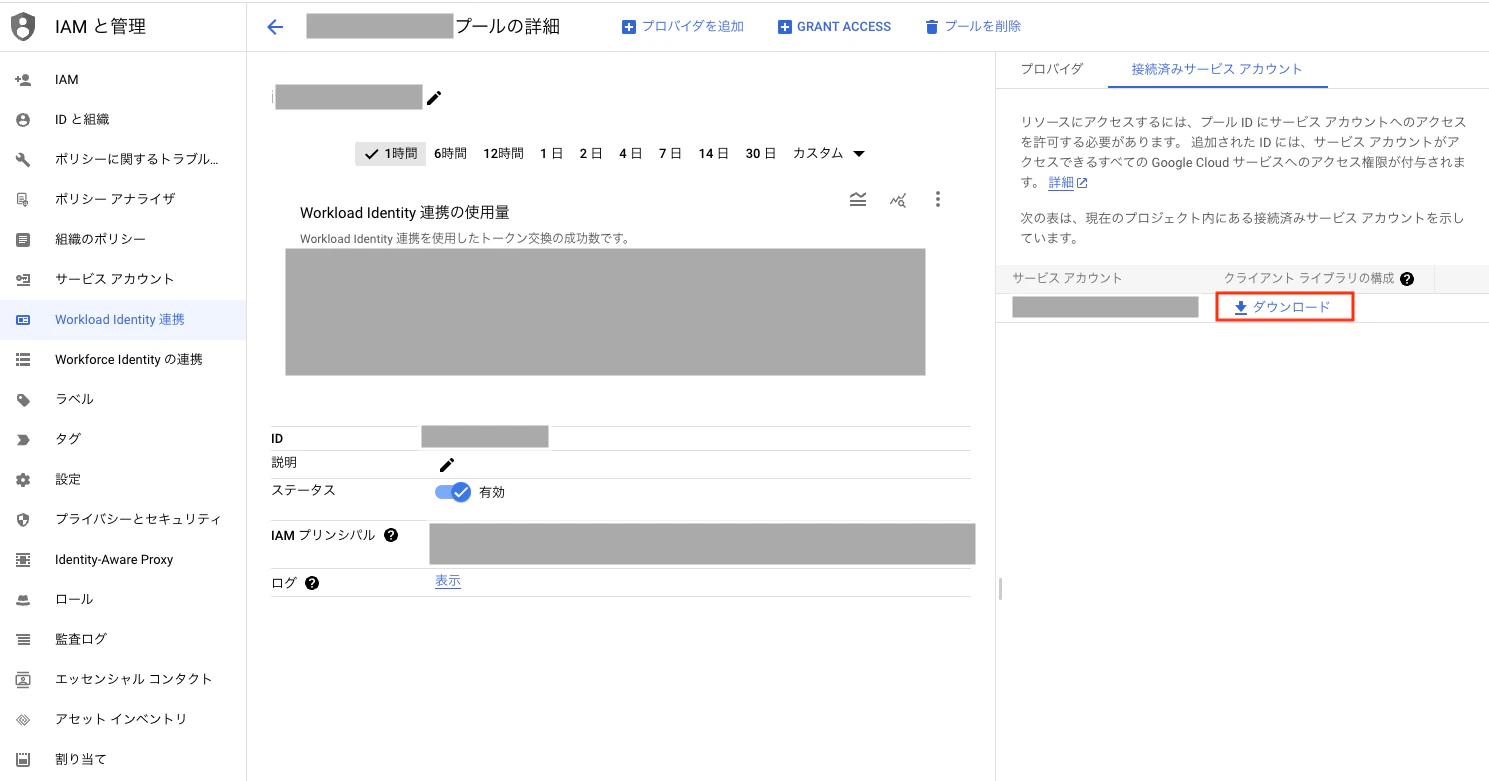Click the 組織のポリシー list icon

point(23,239)
